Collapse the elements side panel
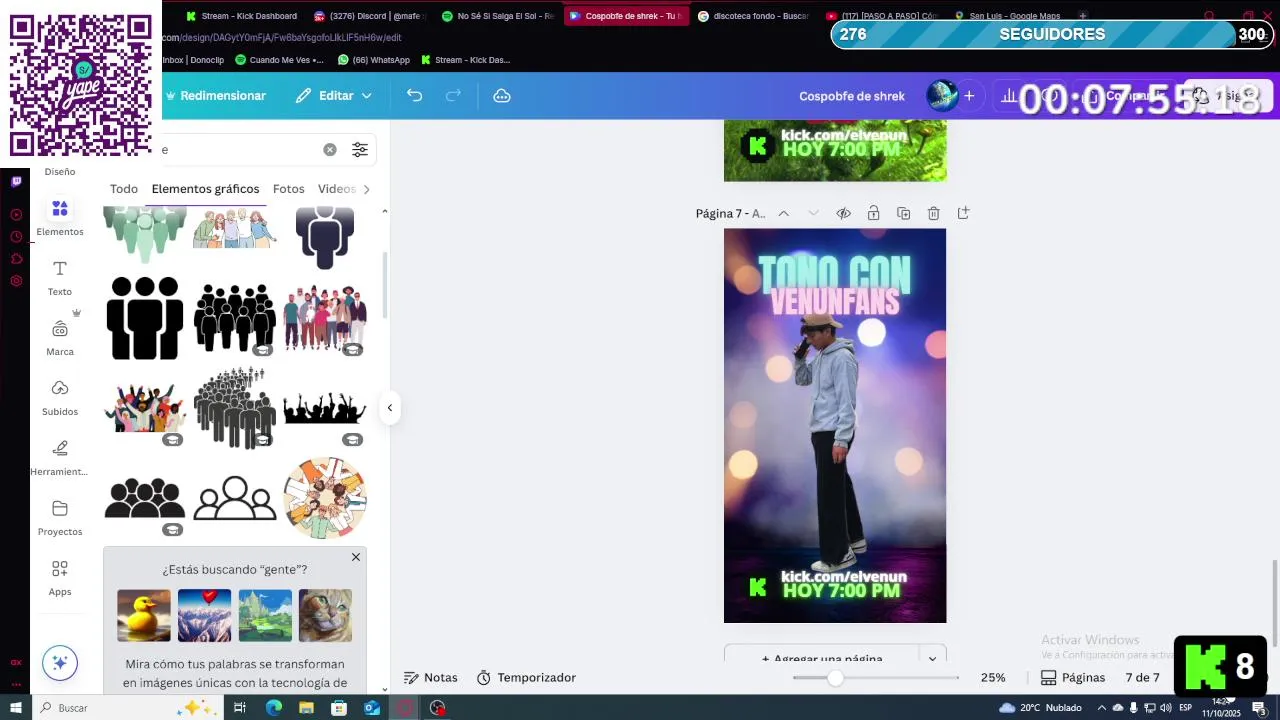 390,408
